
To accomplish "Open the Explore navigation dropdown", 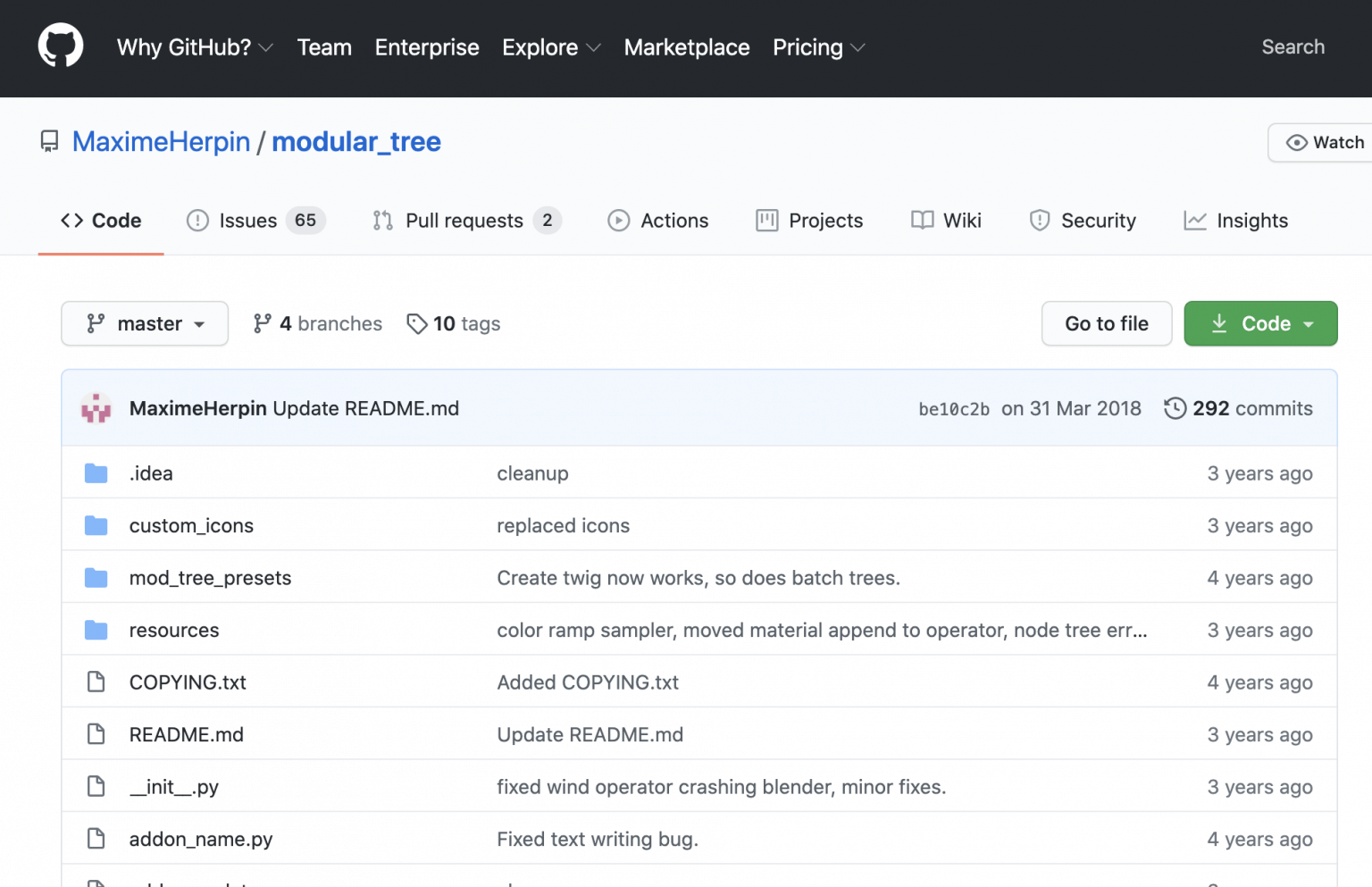I will tap(550, 47).
